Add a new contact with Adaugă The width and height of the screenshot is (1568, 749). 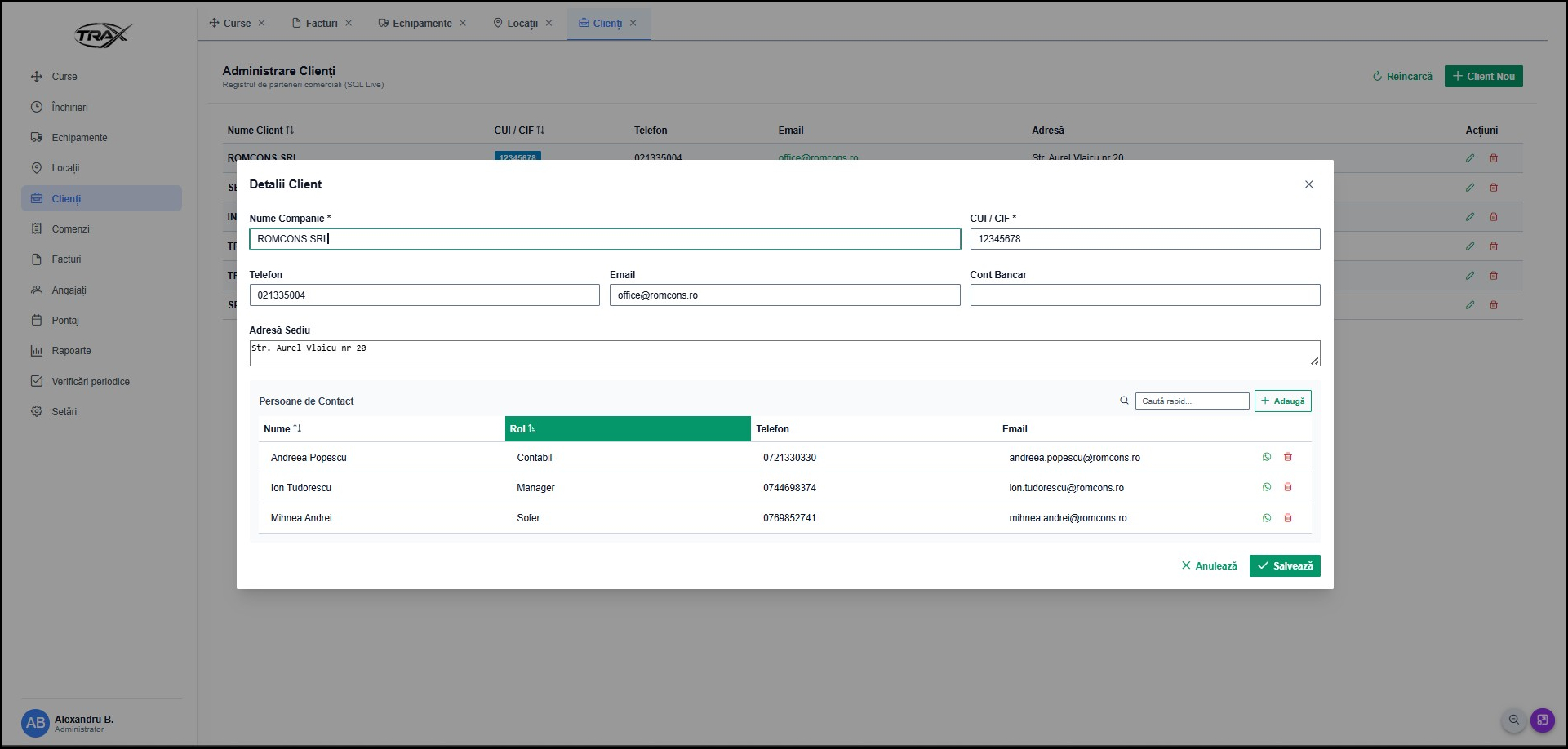coord(1282,401)
